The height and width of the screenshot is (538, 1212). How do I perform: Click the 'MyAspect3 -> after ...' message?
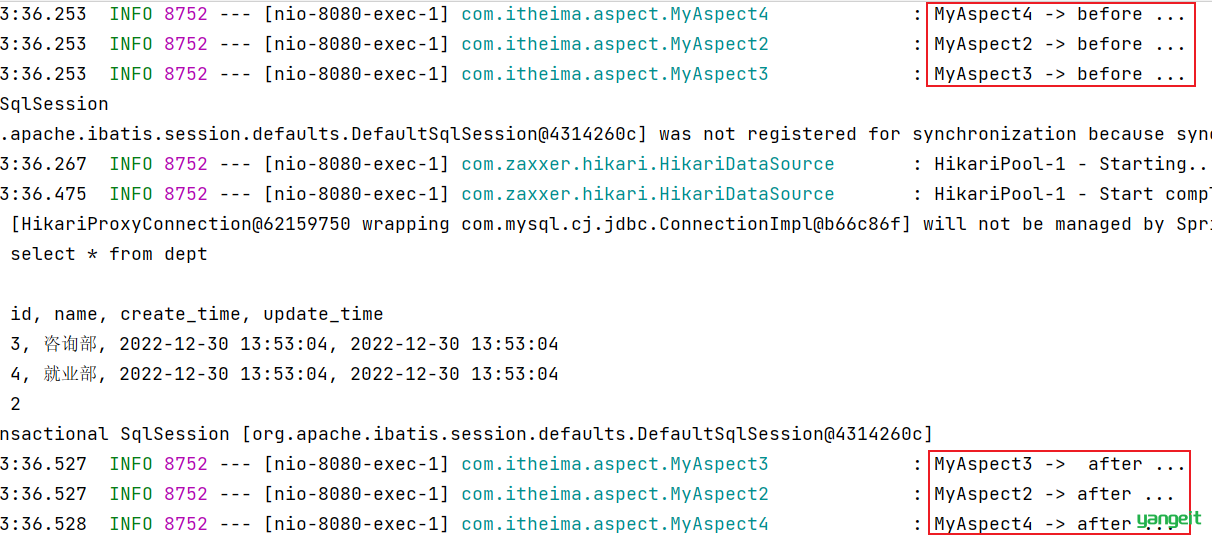click(1060, 464)
